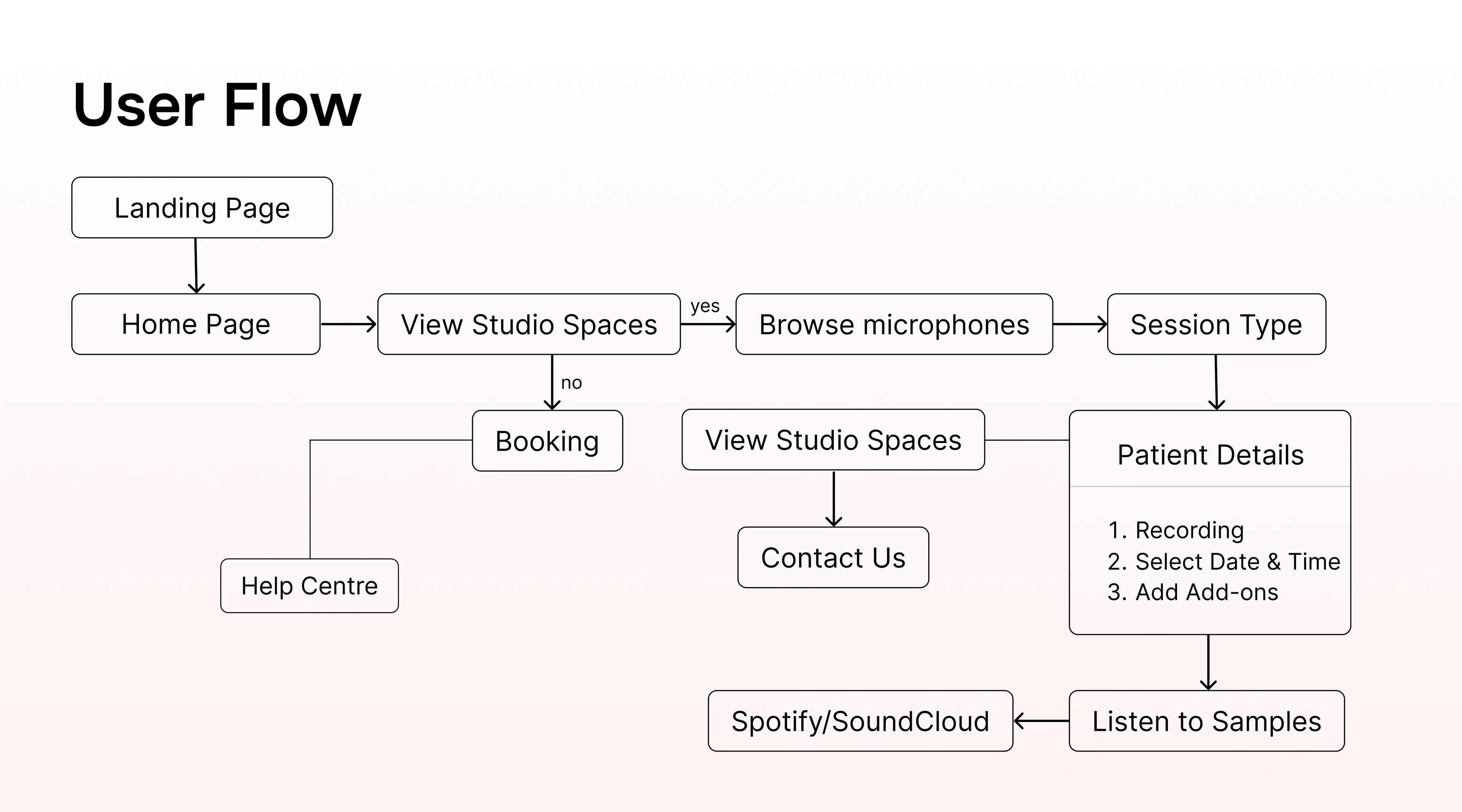Image resolution: width=1462 pixels, height=812 pixels.
Task: Click the Listen to Samples box
Action: [x=1207, y=721]
